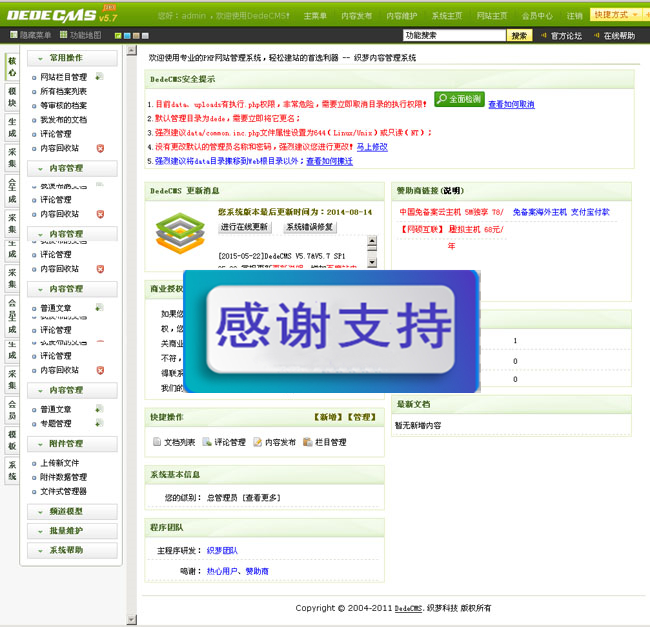Switch to the 核心 vertical tab
The image size is (650, 627).
point(12,67)
